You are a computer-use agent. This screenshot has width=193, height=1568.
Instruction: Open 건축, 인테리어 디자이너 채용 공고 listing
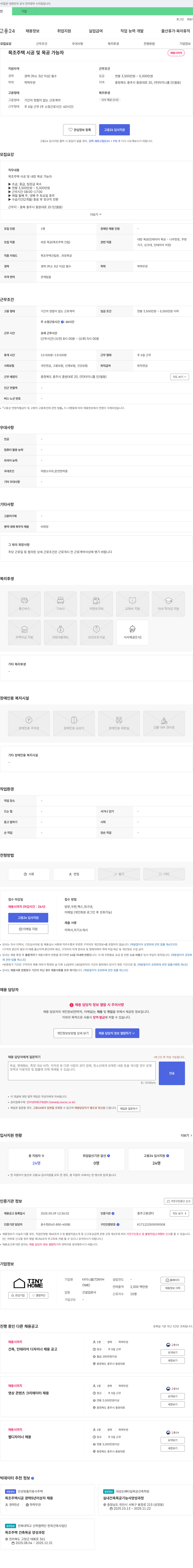[33, 1349]
